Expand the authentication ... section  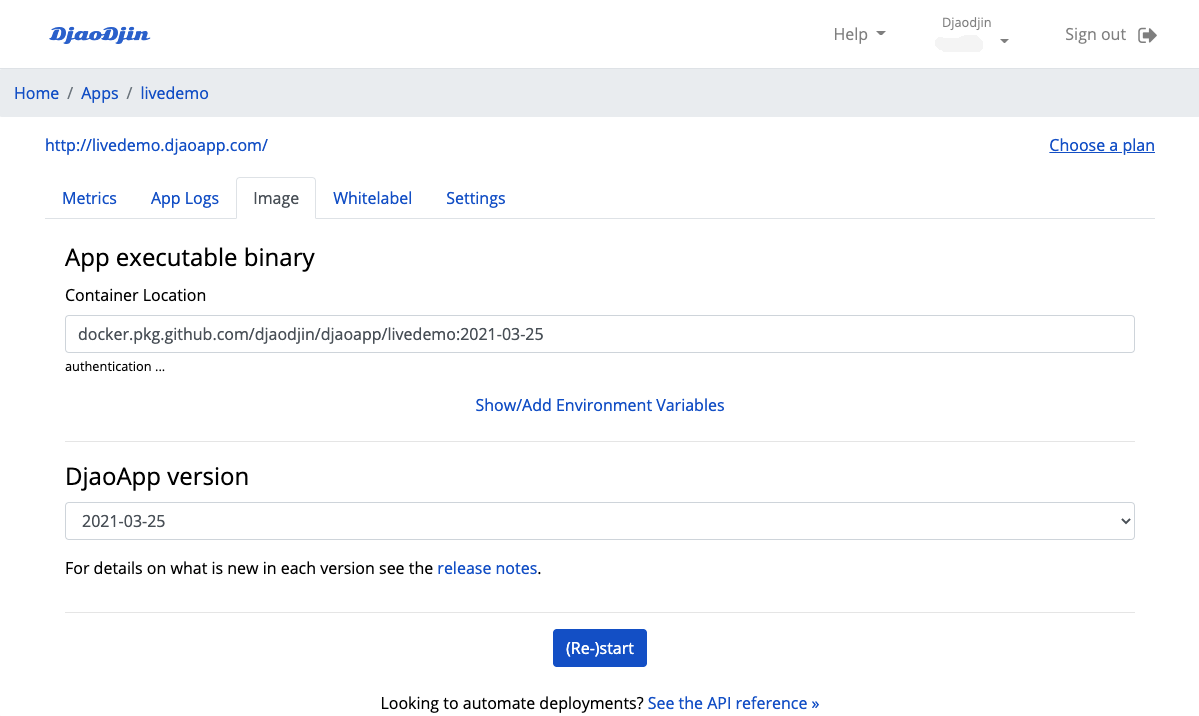tap(115, 366)
